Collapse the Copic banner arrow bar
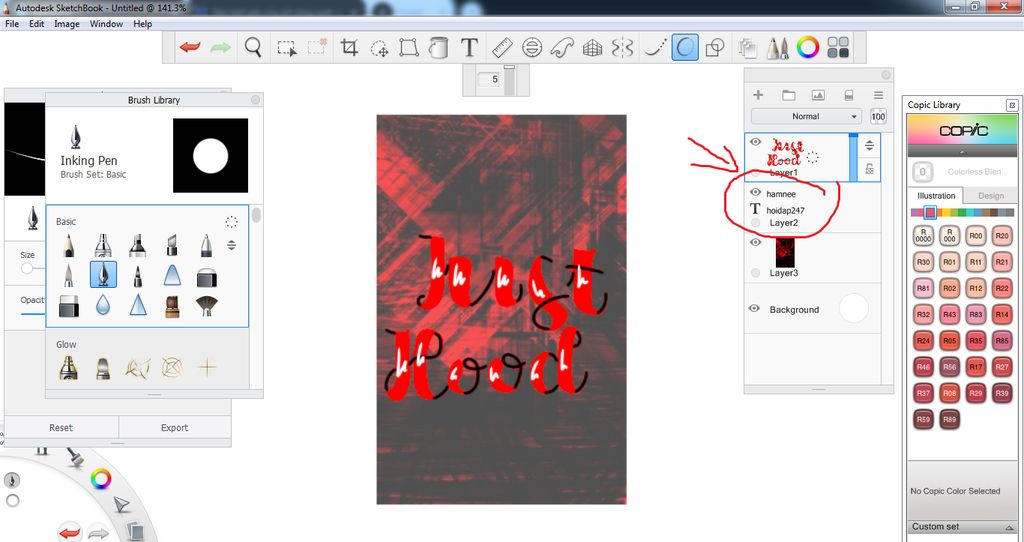1024x542 pixels. [x=963, y=151]
